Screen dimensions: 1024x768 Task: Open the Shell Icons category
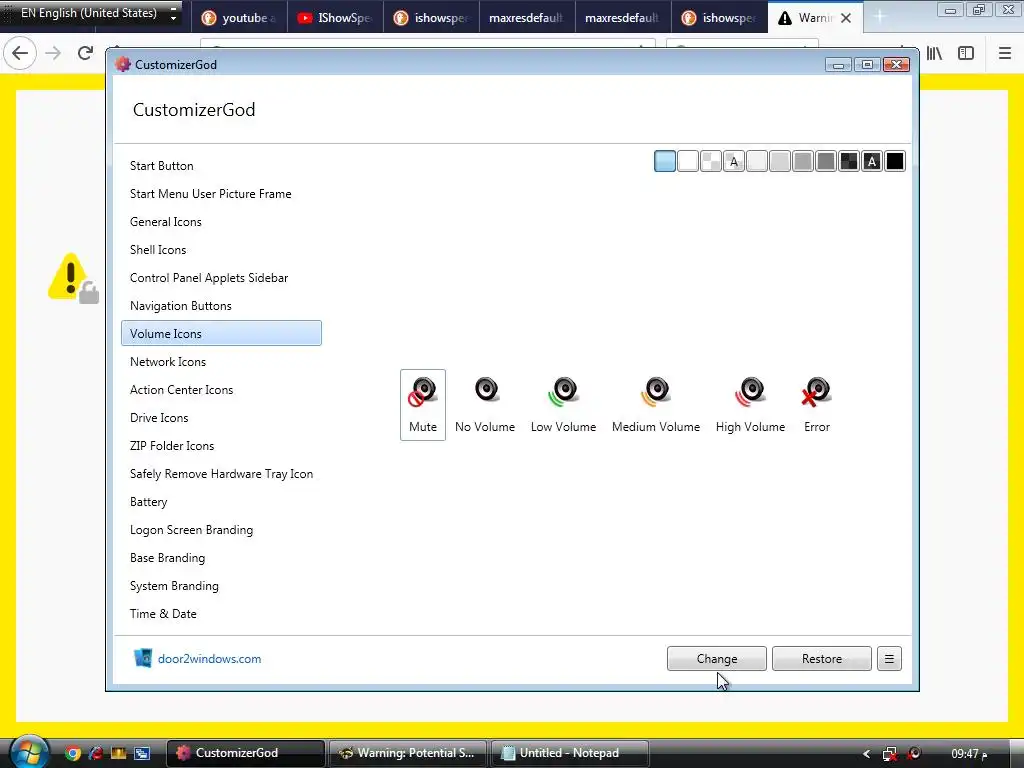point(221,250)
